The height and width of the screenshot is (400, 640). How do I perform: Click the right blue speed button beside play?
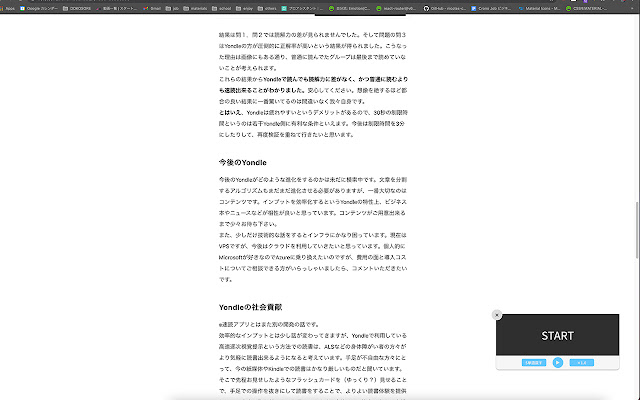[580, 362]
